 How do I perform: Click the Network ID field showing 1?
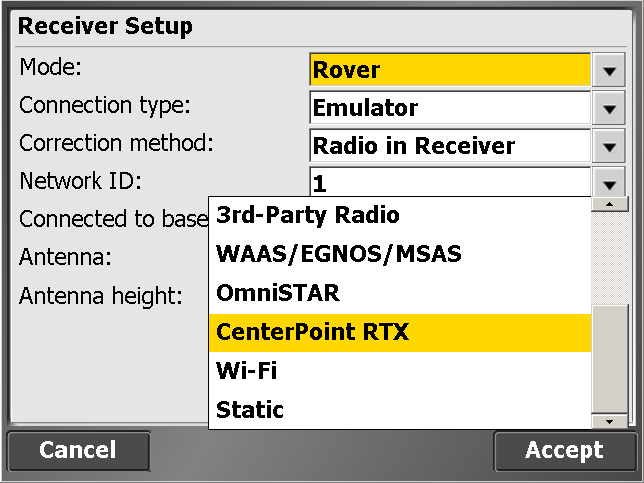(450, 184)
